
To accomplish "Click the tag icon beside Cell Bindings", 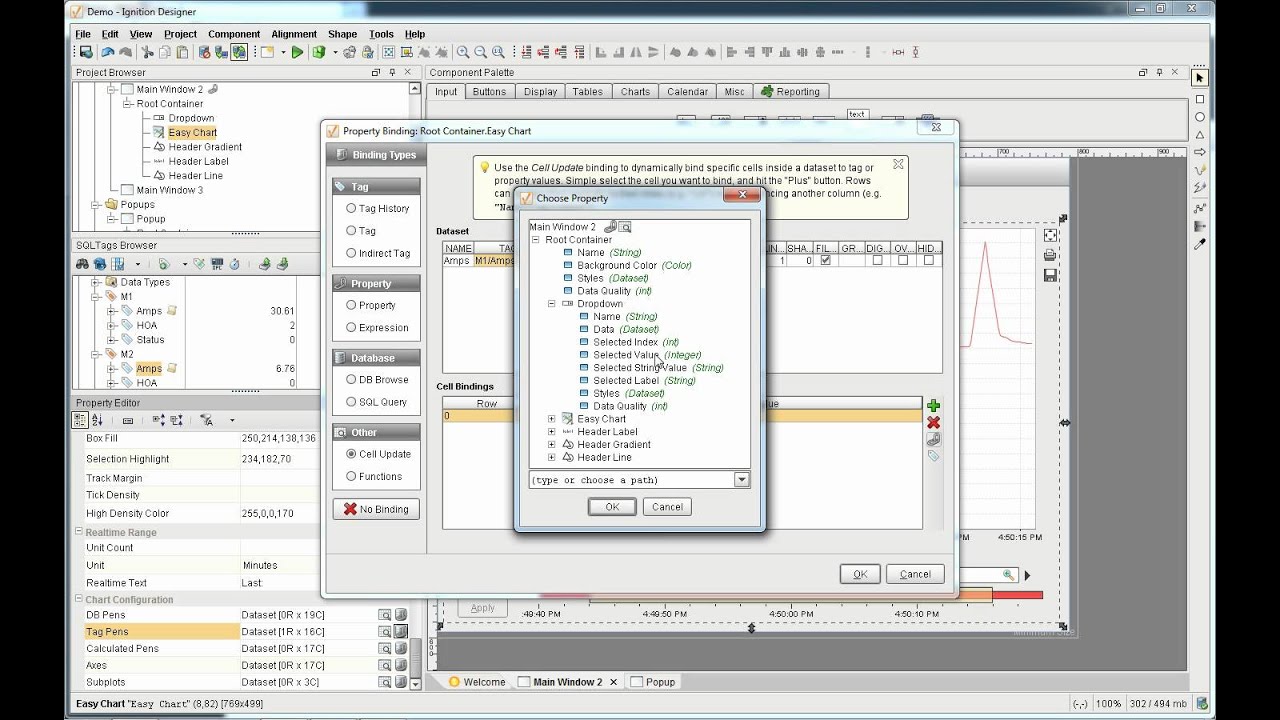I will click(933, 456).
